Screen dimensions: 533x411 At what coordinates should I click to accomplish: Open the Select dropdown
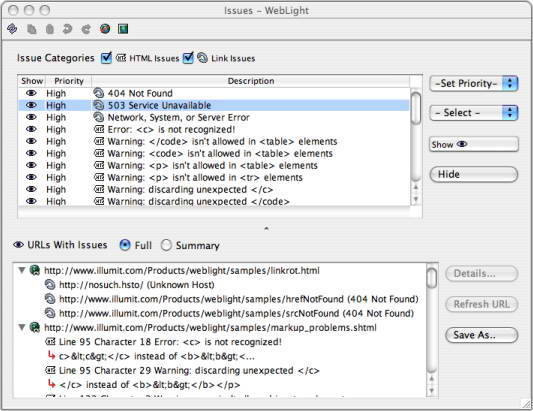[474, 113]
